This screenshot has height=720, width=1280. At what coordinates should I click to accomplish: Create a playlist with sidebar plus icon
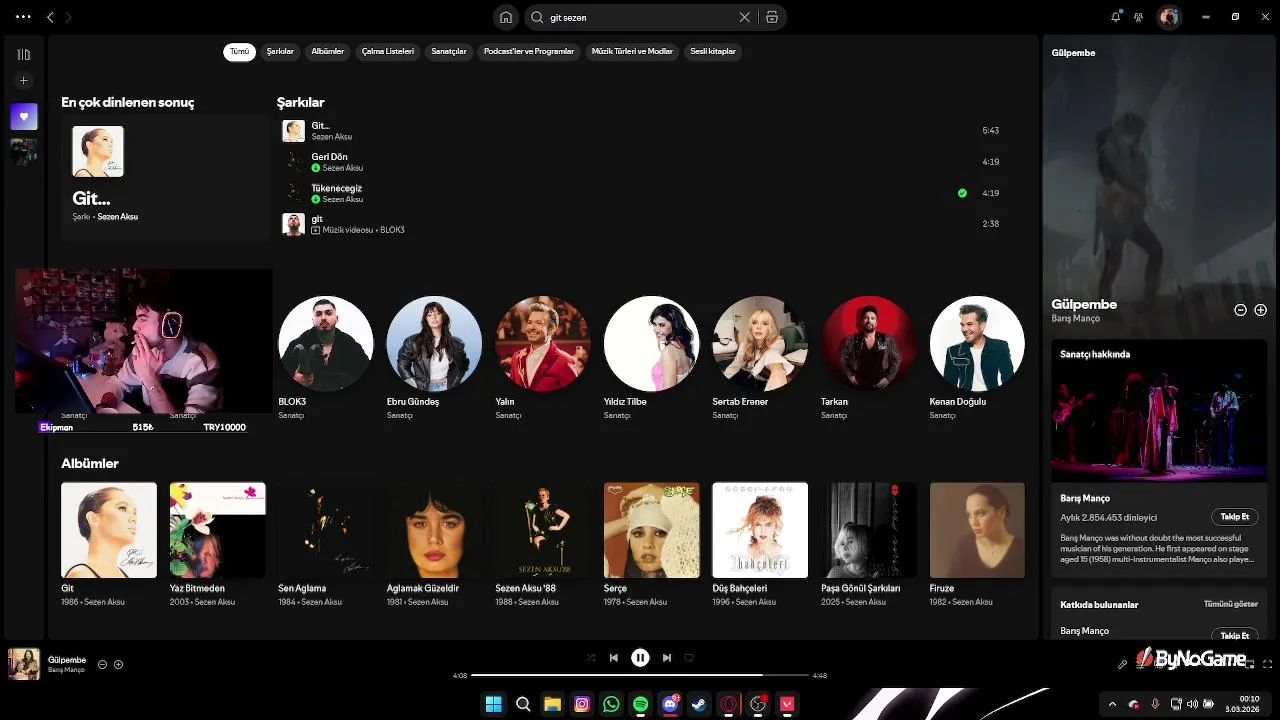(x=24, y=80)
